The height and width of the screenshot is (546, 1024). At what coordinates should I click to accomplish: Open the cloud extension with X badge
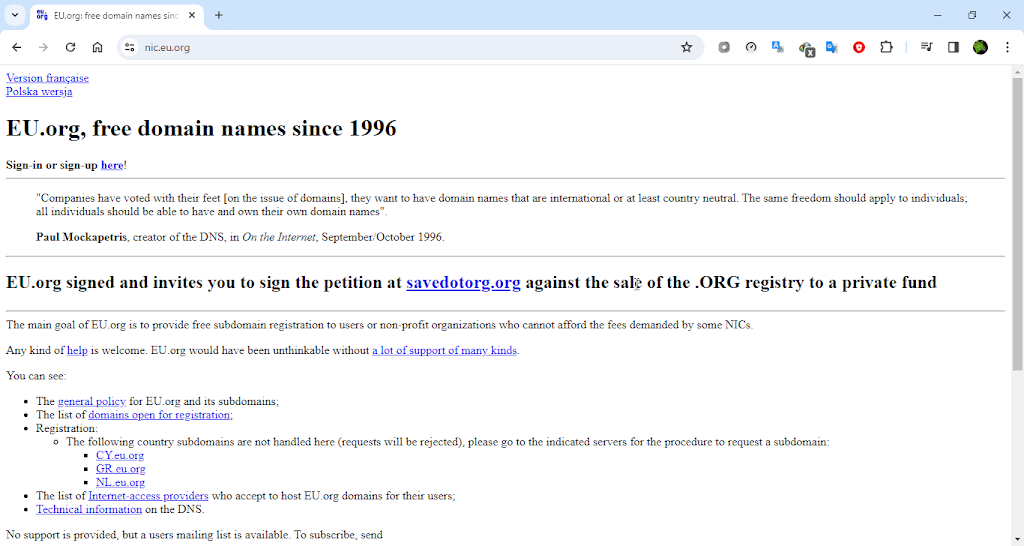(x=807, y=48)
